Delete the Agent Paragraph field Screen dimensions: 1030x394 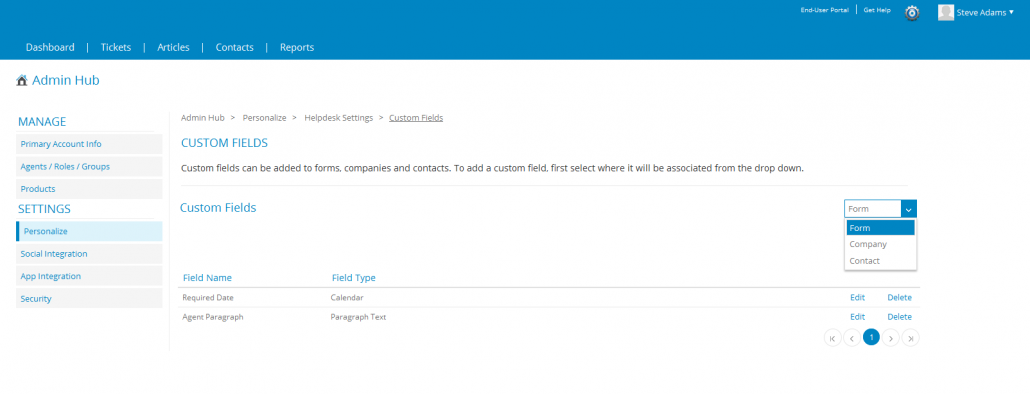point(899,317)
